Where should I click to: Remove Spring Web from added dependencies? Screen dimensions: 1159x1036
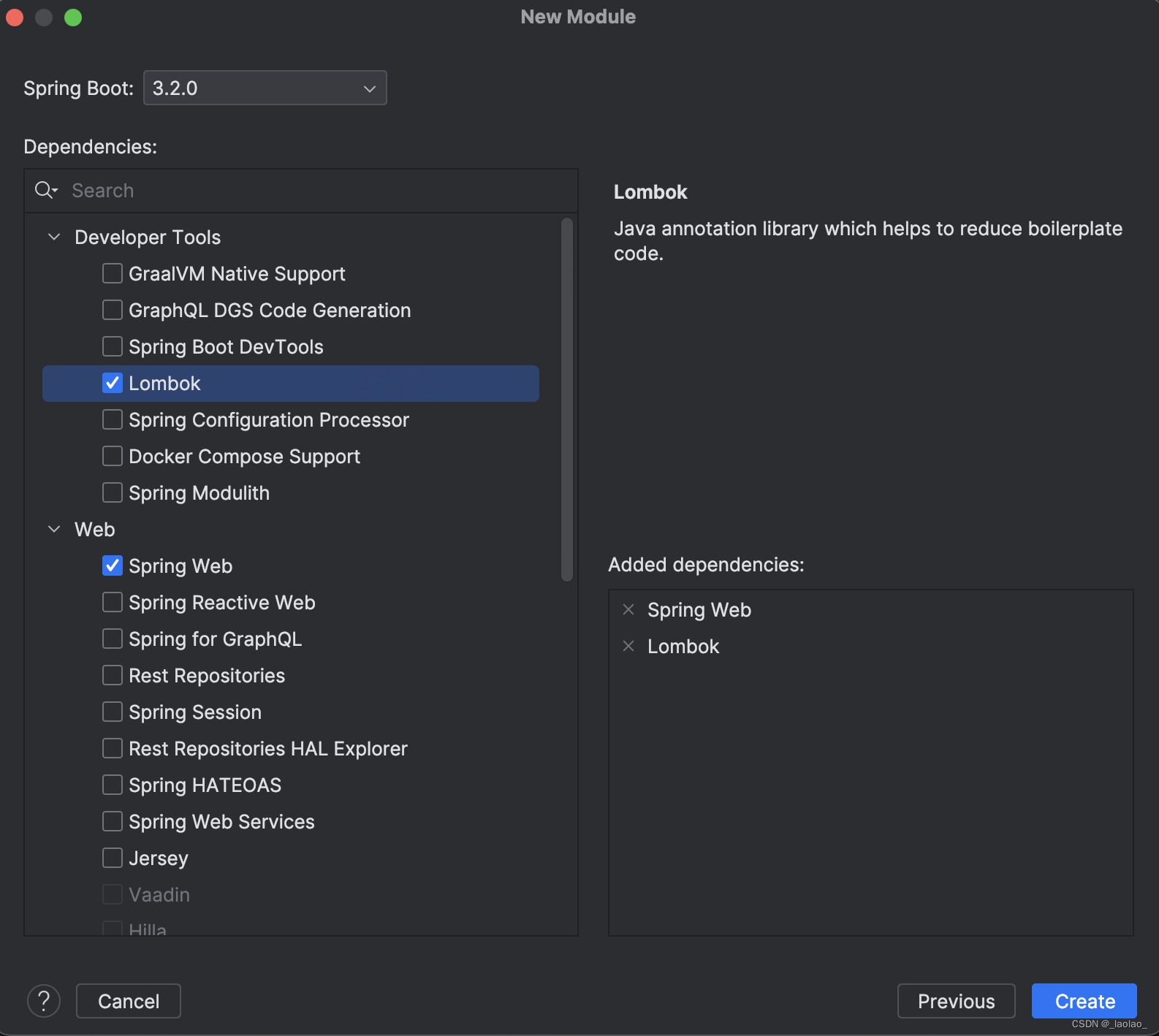click(628, 609)
